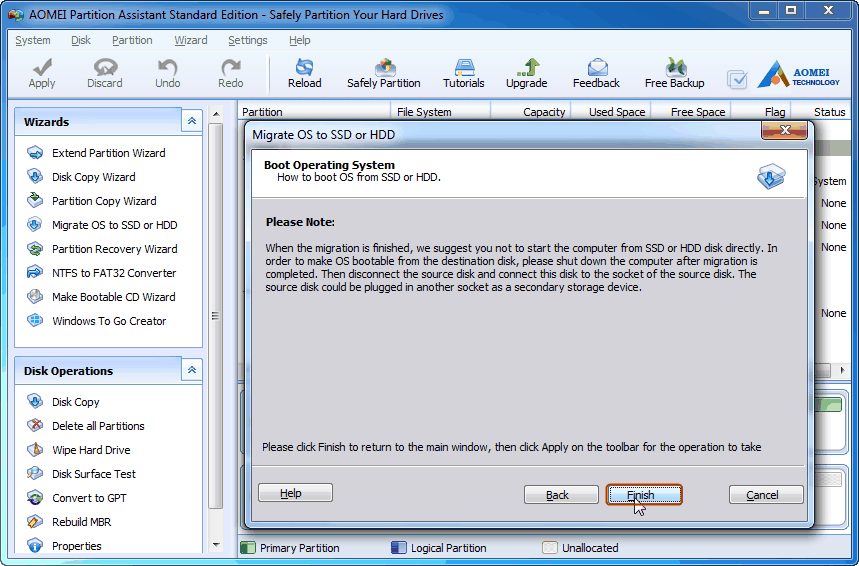Viewport: 859px width, 566px height.
Task: Click the Reload toolbar icon
Action: tap(305, 73)
